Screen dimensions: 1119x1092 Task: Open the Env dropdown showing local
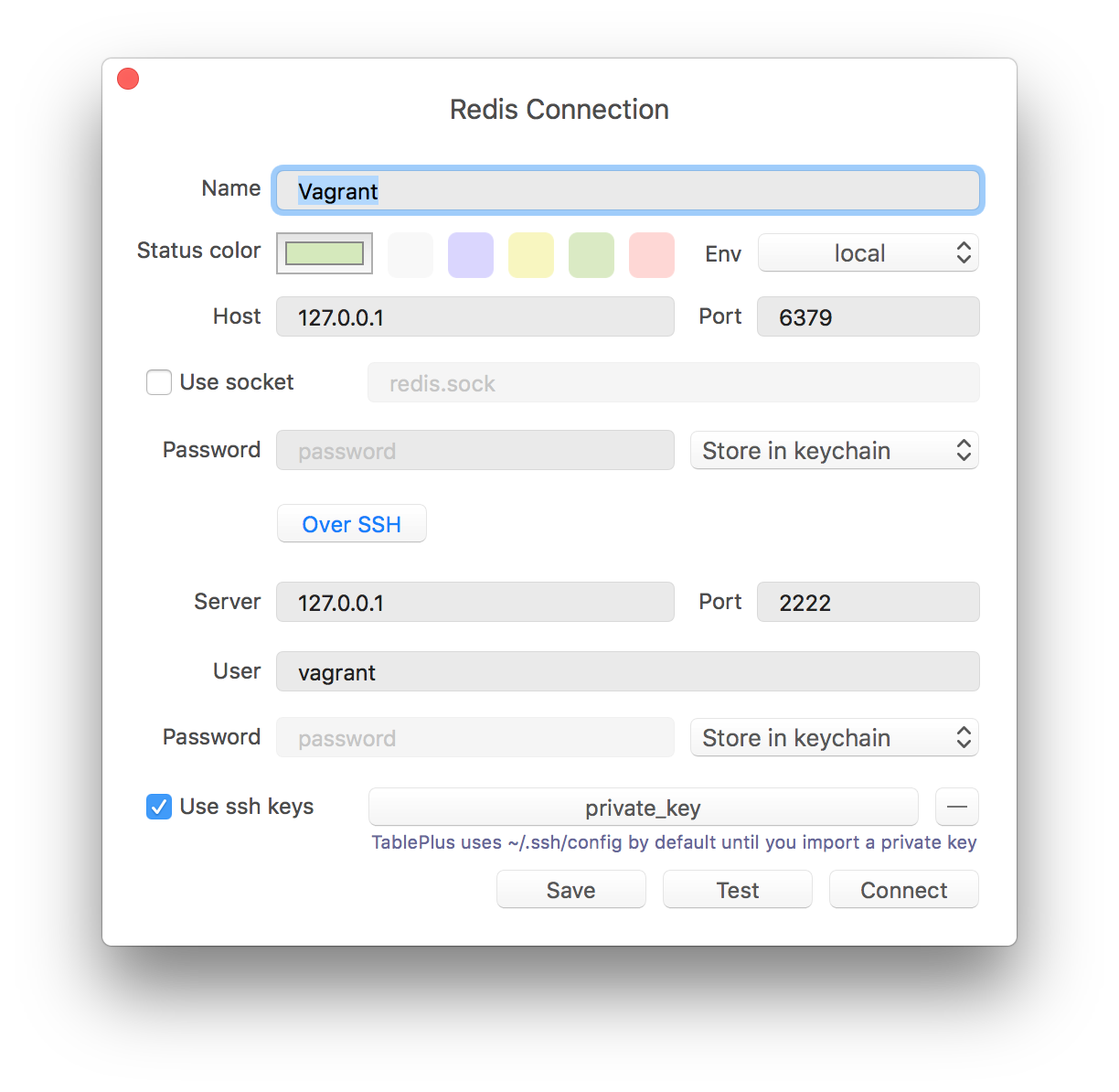(867, 252)
